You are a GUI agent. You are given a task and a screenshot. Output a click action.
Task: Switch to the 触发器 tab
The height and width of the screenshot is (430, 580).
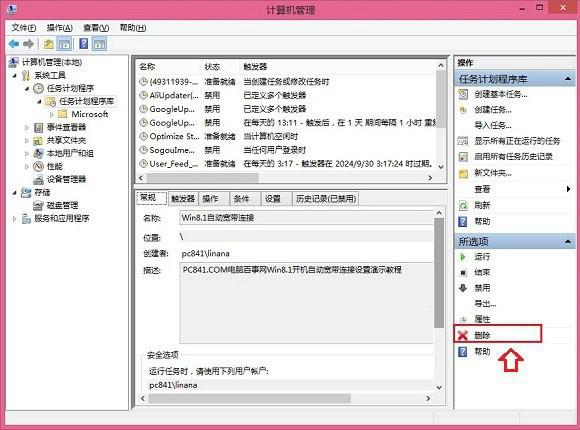pyautogui.click(x=183, y=198)
